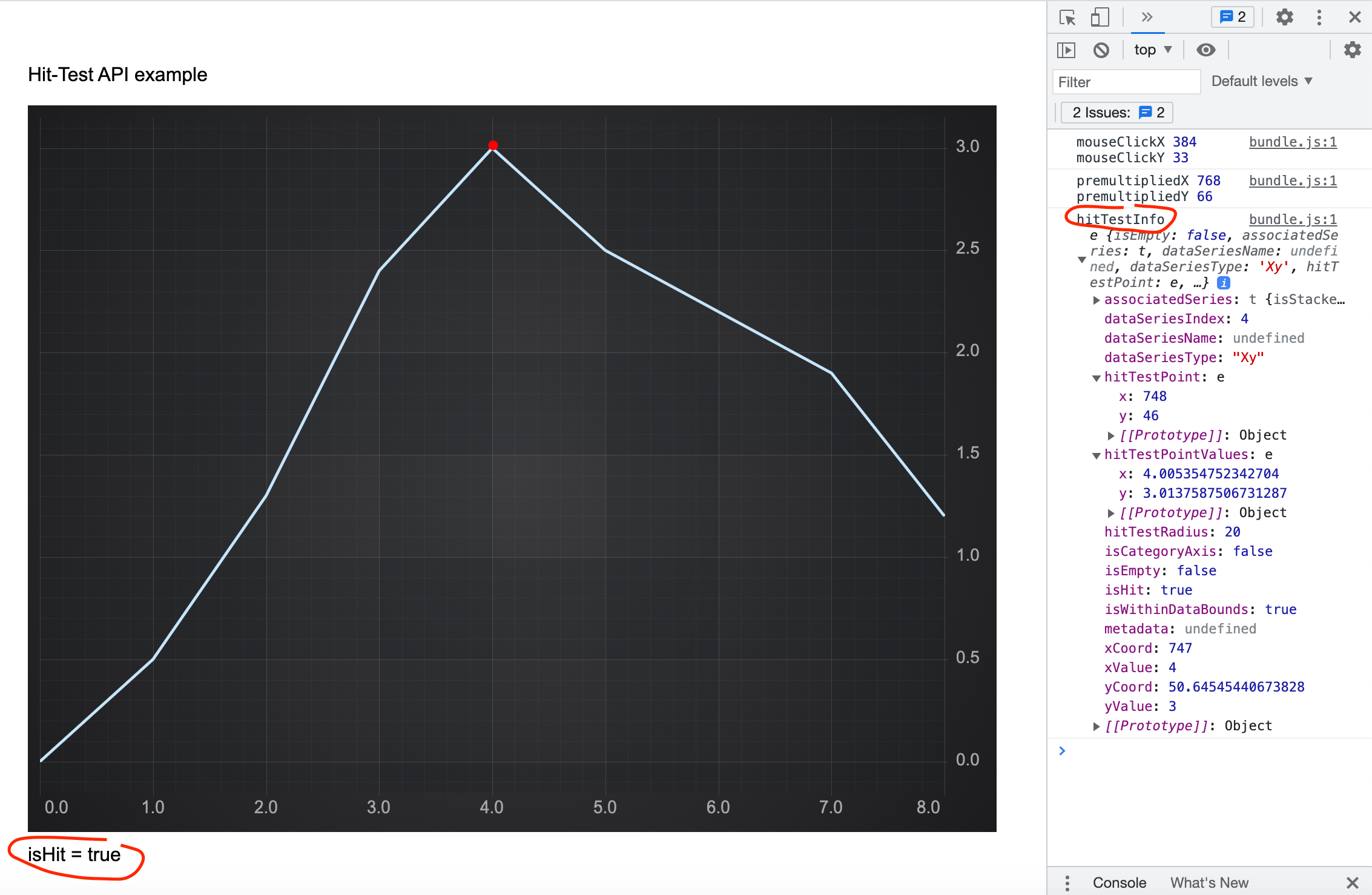Show the console sidebar
The width and height of the screenshot is (1372, 895).
click(1067, 50)
